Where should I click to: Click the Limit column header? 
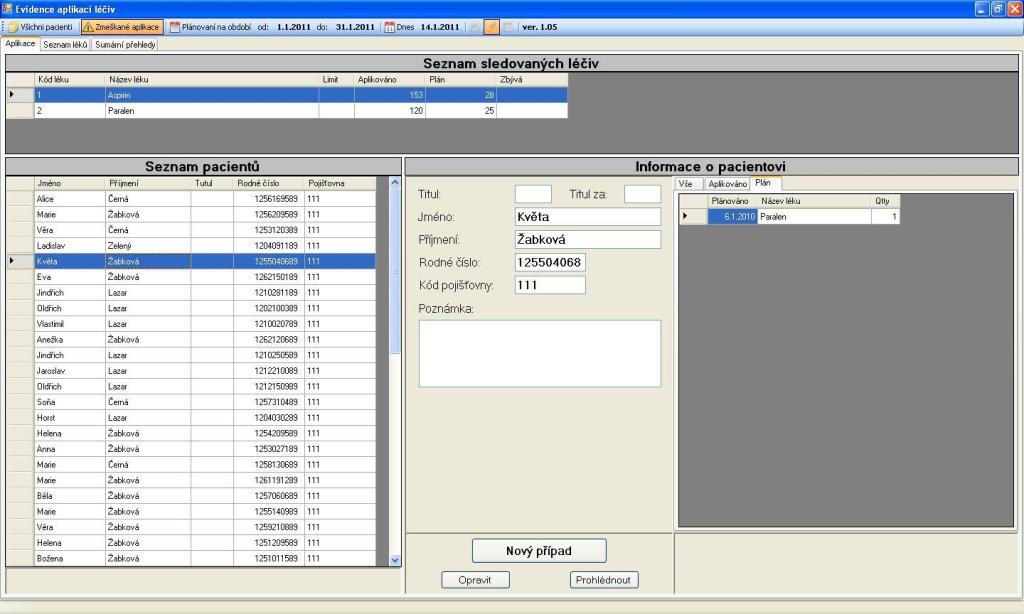[336, 80]
